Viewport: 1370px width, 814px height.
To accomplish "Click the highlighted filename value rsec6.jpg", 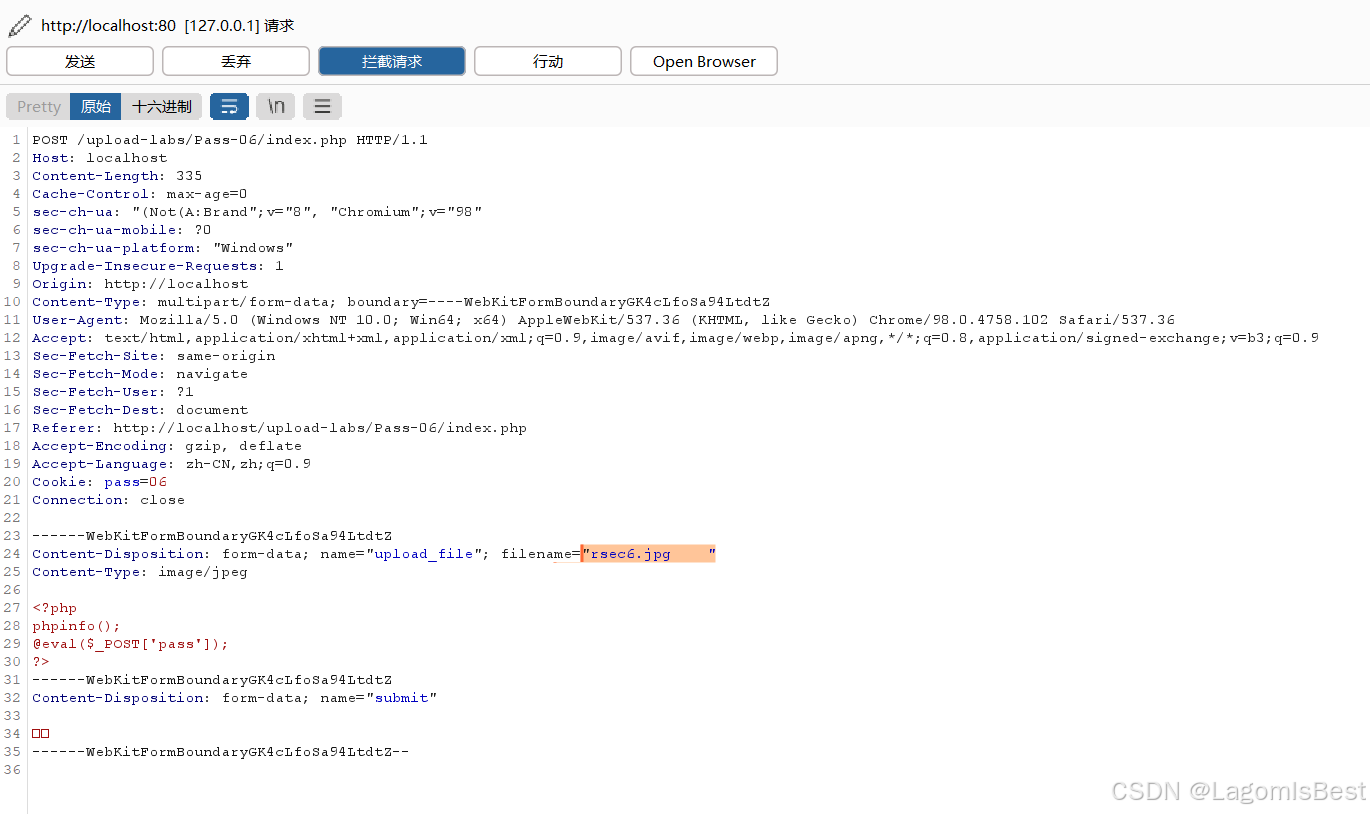I will pos(649,554).
